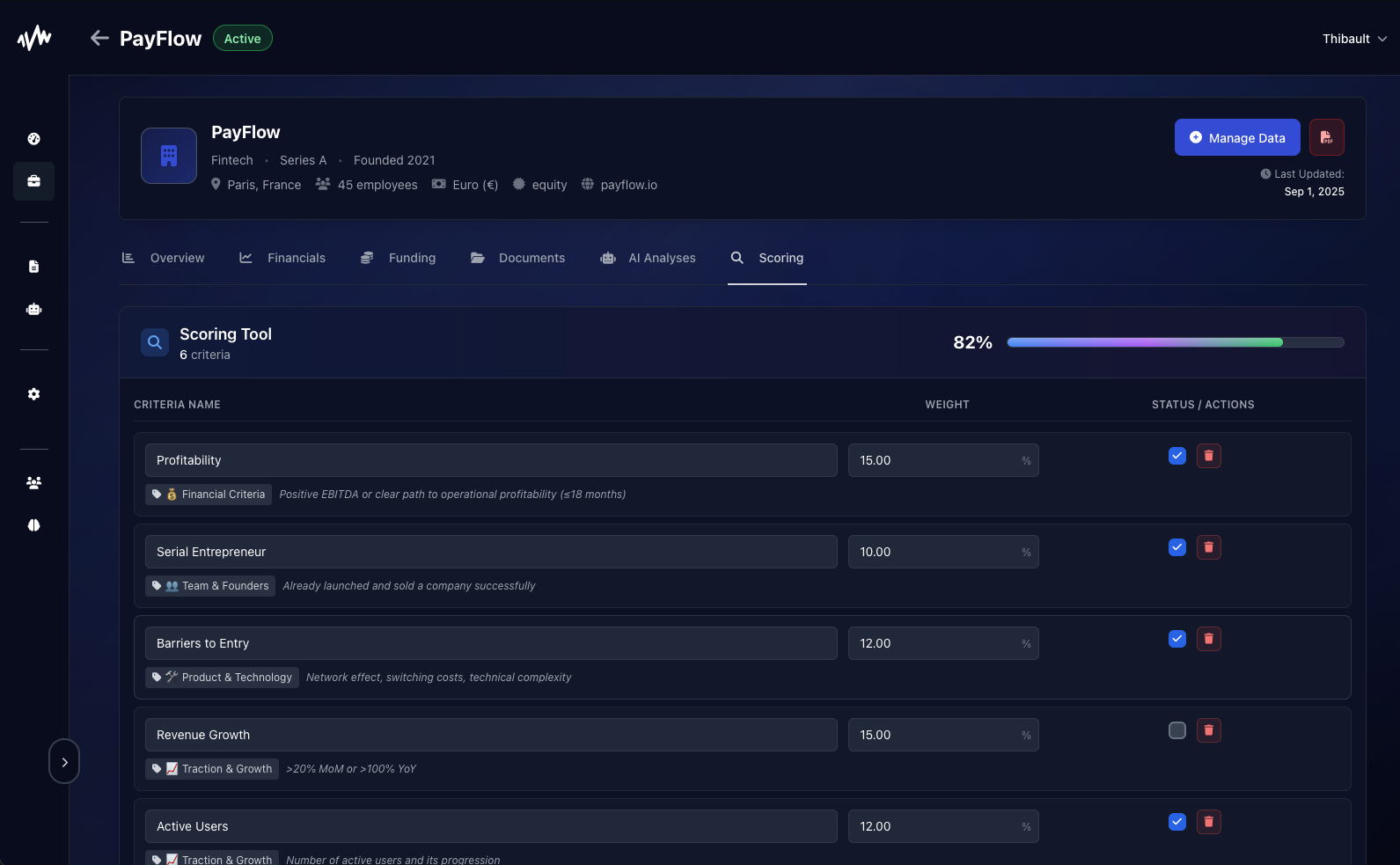The height and width of the screenshot is (865, 1400).
Task: Open the Thibault user dropdown
Action: tap(1354, 39)
